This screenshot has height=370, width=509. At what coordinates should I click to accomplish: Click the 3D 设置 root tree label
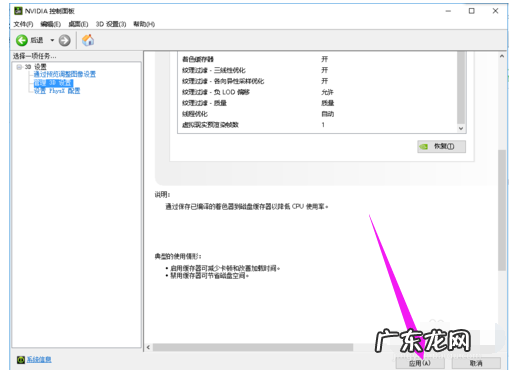[x=36, y=67]
